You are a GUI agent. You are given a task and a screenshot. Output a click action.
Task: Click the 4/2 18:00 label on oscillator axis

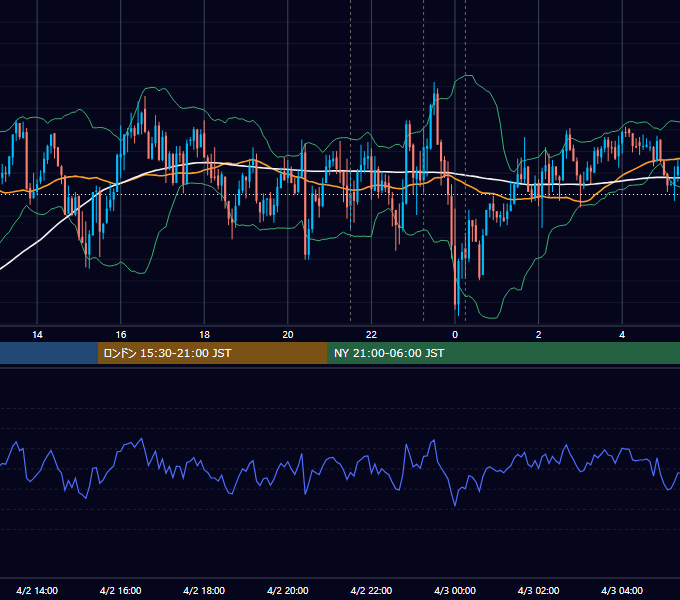tap(204, 590)
